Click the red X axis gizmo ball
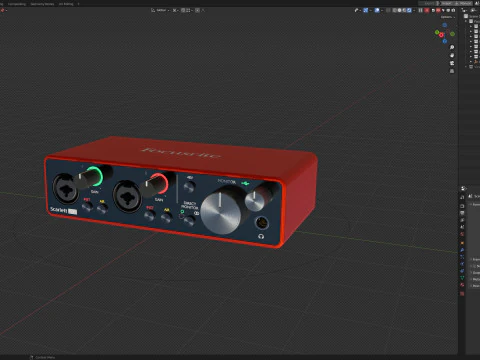This screenshot has height=360, width=480. coord(441,35)
